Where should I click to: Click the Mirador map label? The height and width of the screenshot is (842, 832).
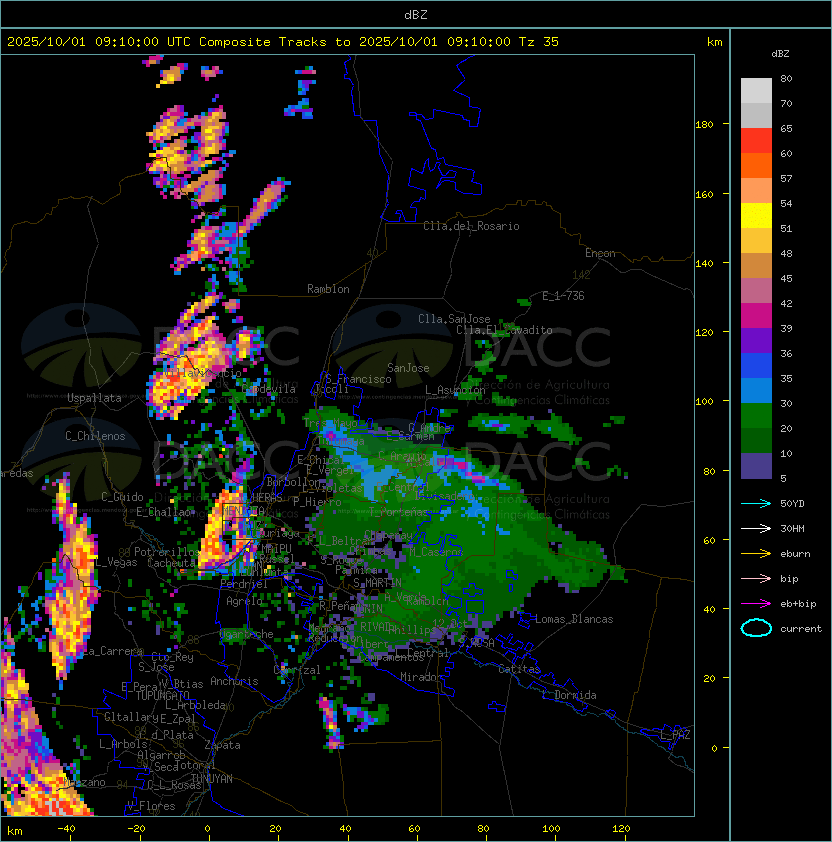422,677
